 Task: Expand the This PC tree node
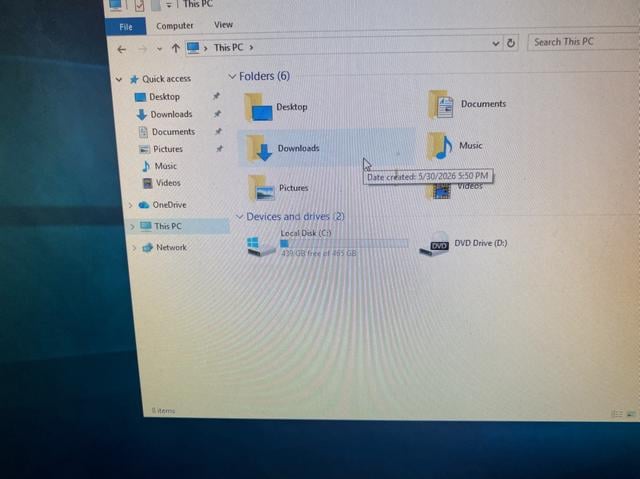[132, 226]
